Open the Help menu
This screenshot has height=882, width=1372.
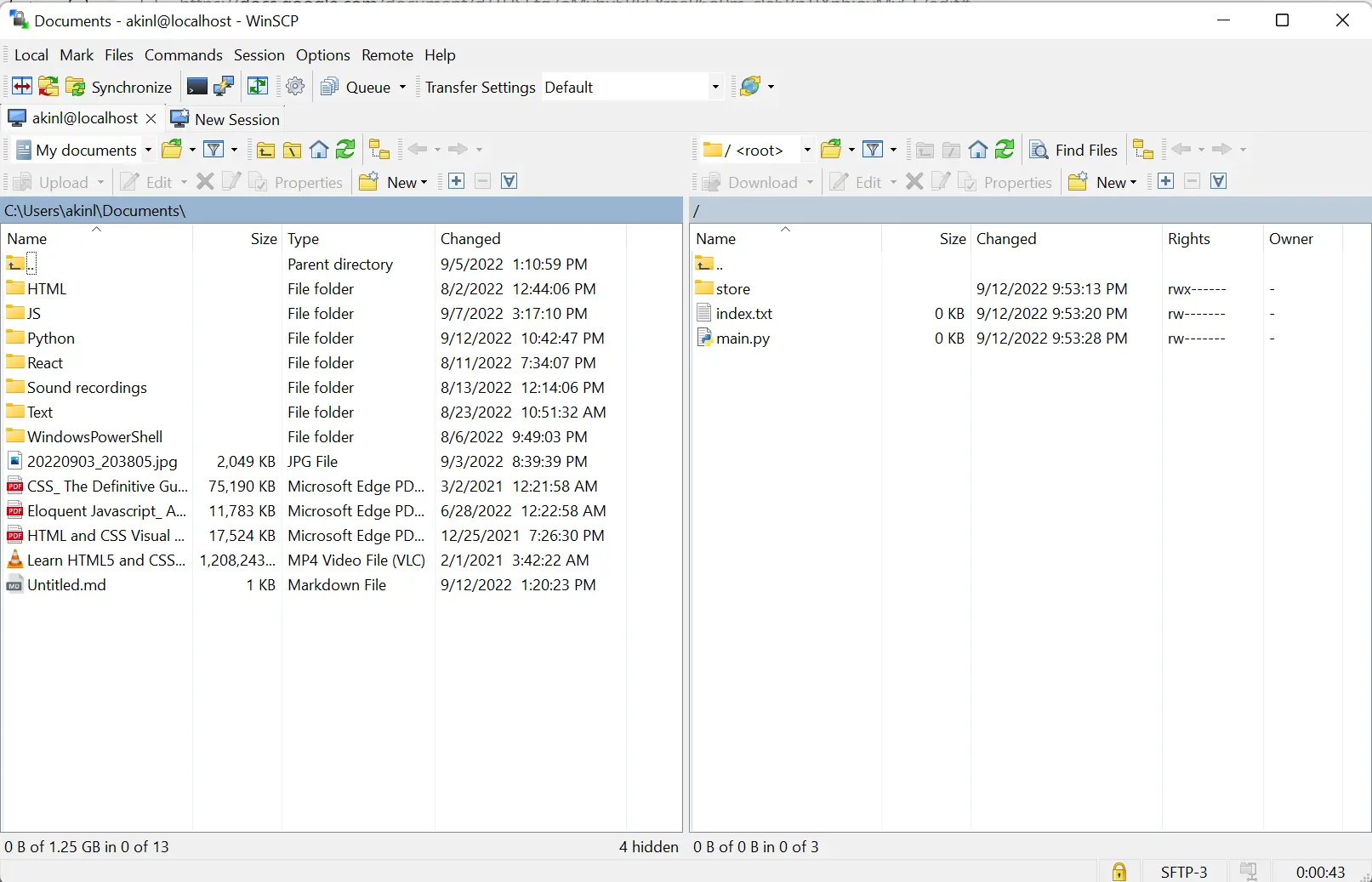tap(440, 55)
